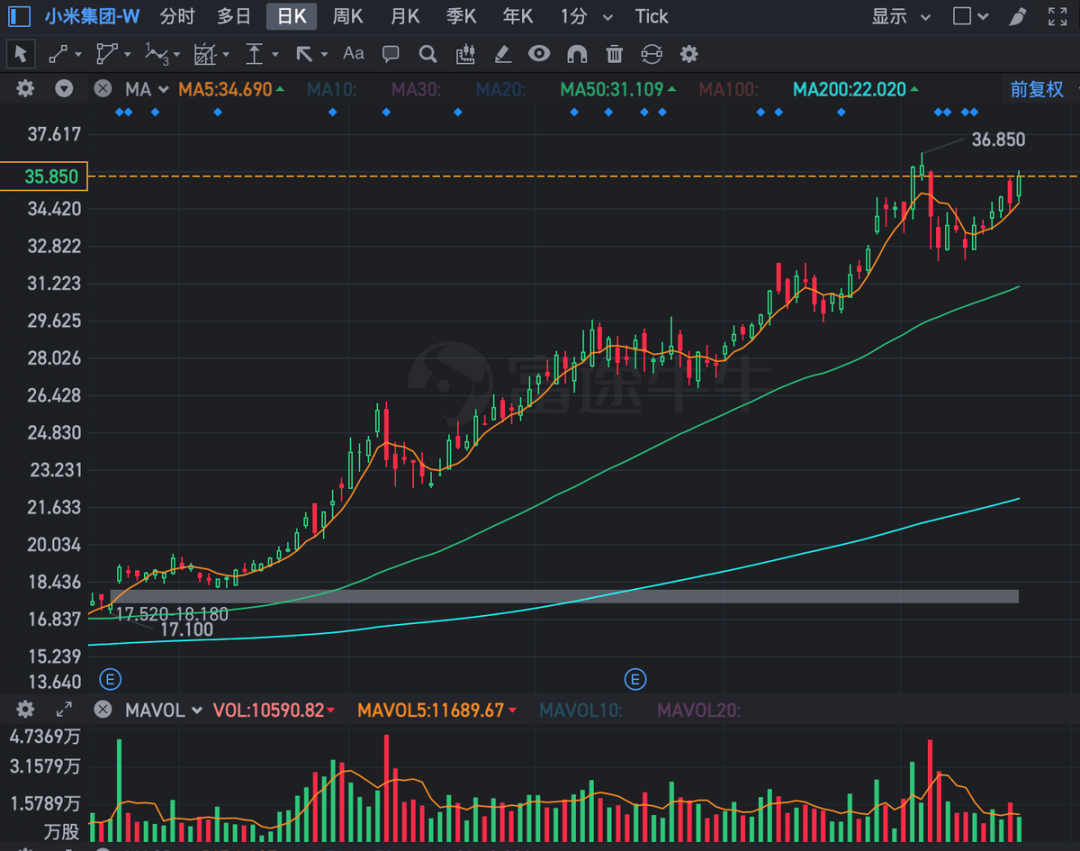
Task: Toggle MA10 moving average line
Action: coord(331,90)
